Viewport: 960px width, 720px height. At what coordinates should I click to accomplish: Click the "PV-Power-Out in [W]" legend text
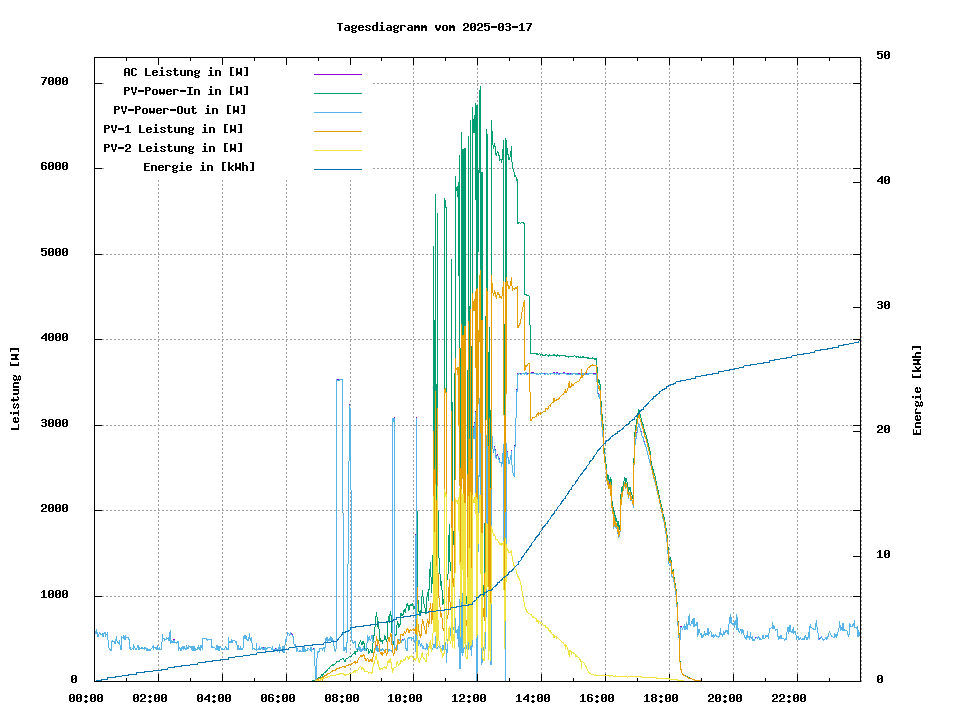point(180,110)
